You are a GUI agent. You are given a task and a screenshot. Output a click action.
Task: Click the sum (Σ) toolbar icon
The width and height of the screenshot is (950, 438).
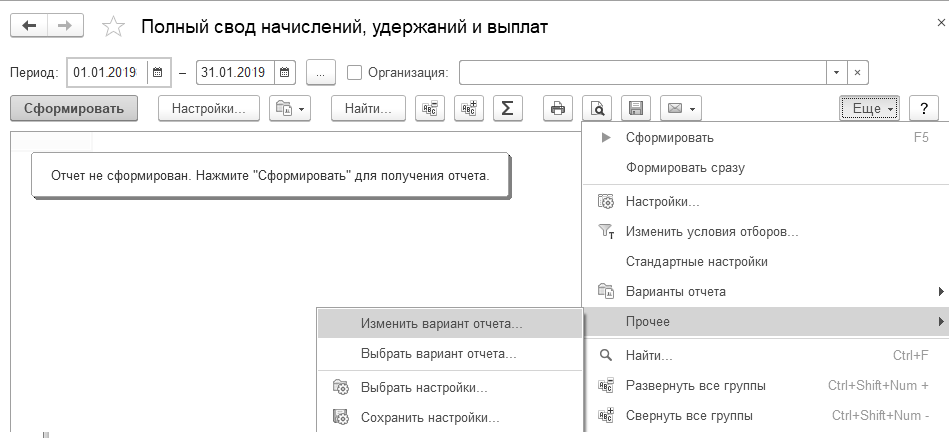pos(507,108)
